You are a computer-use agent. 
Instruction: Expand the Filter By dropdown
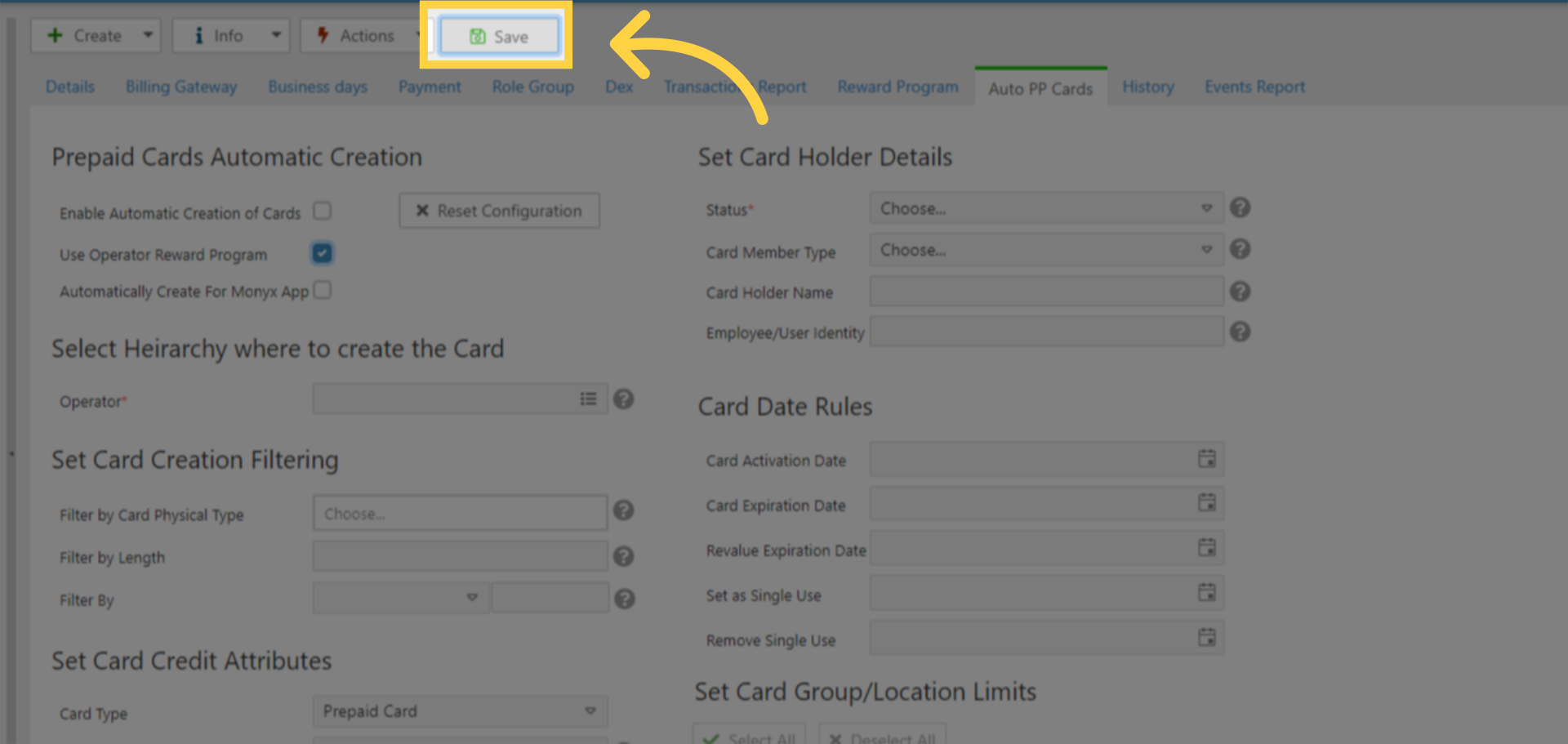401,597
